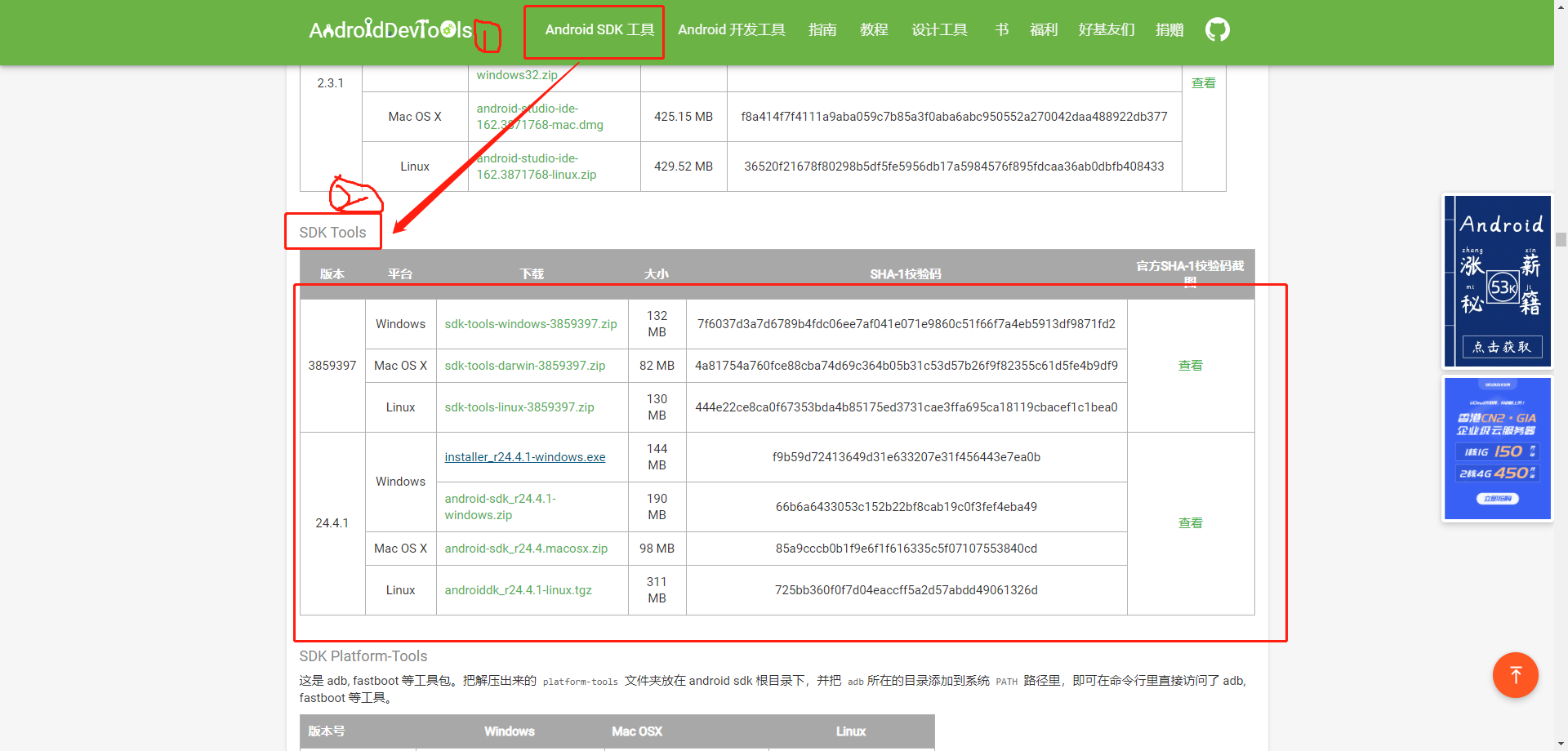Open 捐赠 navigation item

click(1169, 30)
